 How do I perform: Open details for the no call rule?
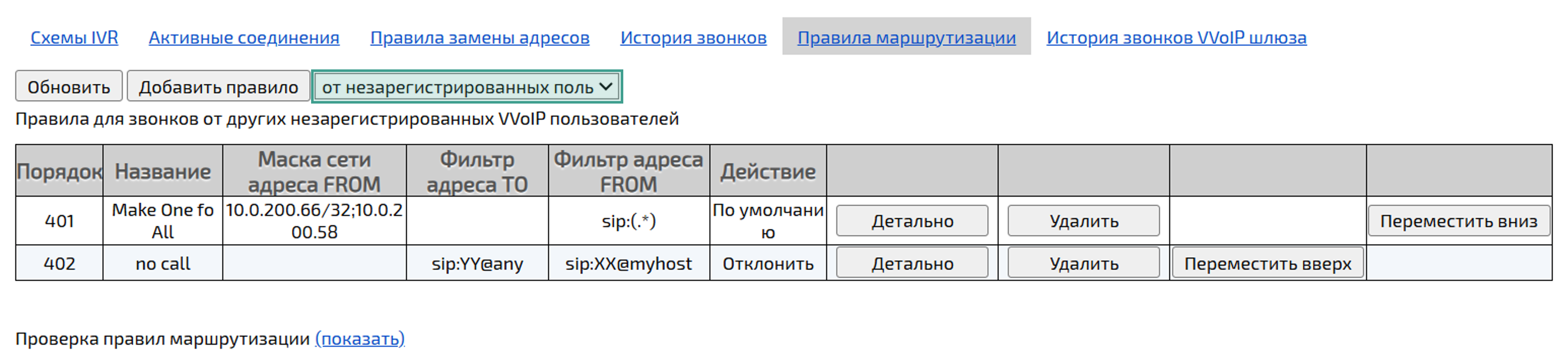coord(912,263)
